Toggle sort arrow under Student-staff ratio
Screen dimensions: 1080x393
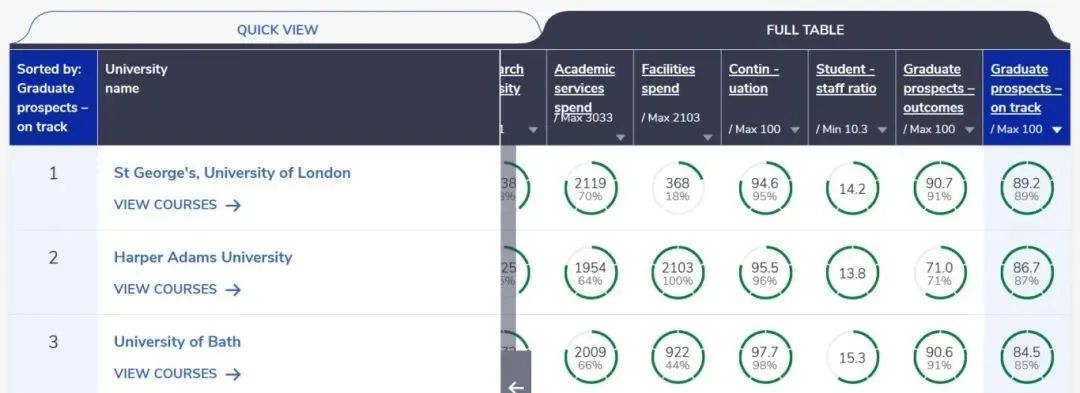click(x=882, y=129)
